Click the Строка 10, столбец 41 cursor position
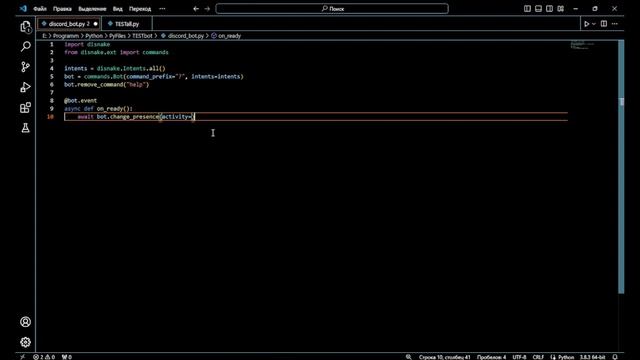The image size is (640, 360). coord(444,357)
